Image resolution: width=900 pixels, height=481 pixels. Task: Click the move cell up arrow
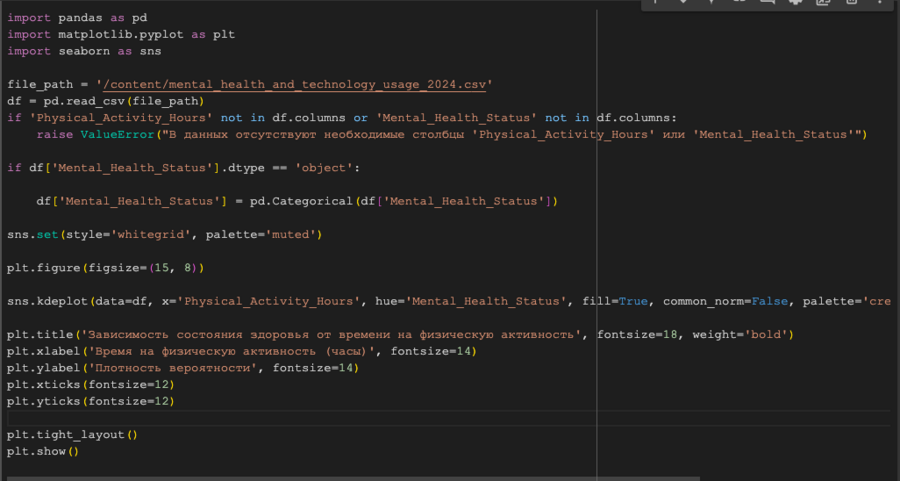click(x=656, y=3)
